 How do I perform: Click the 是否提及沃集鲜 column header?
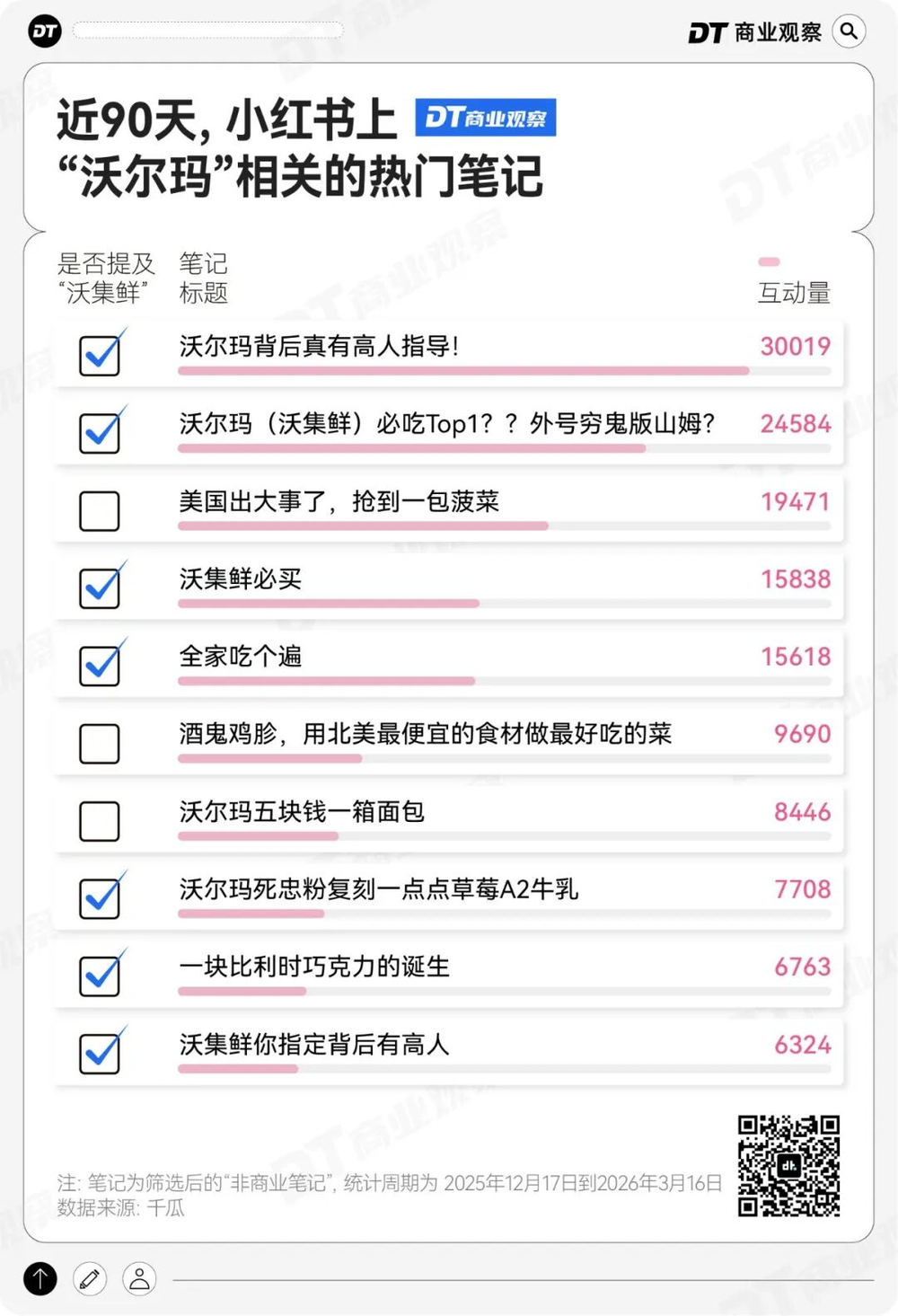coord(105,278)
